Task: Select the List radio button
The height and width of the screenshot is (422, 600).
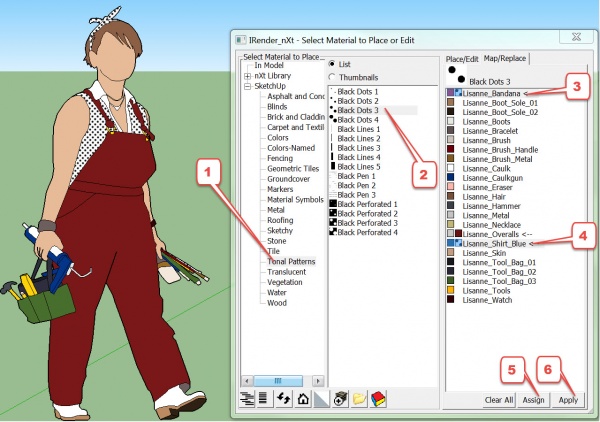Action: [x=333, y=63]
